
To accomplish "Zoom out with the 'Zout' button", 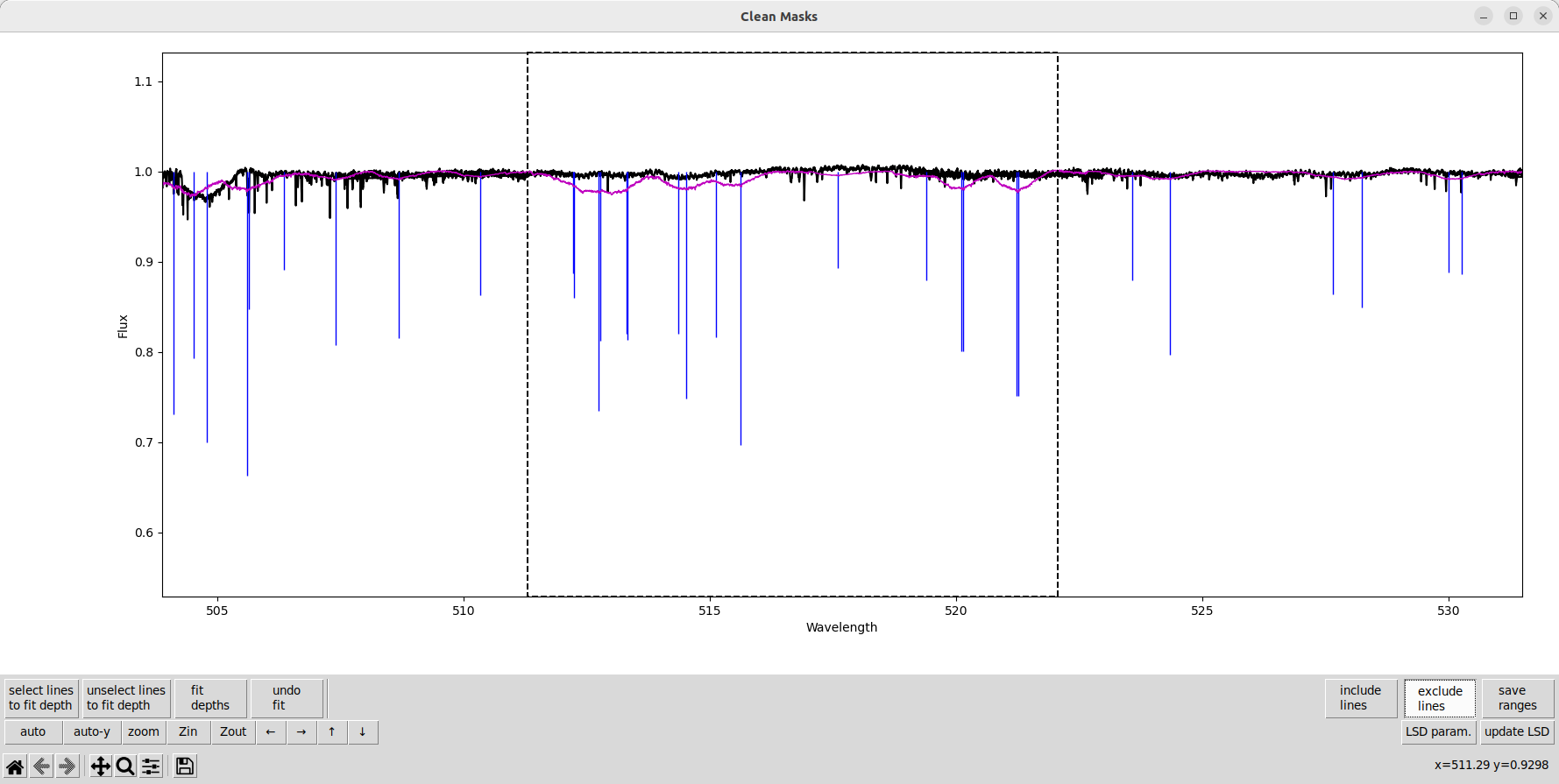I will (233, 732).
